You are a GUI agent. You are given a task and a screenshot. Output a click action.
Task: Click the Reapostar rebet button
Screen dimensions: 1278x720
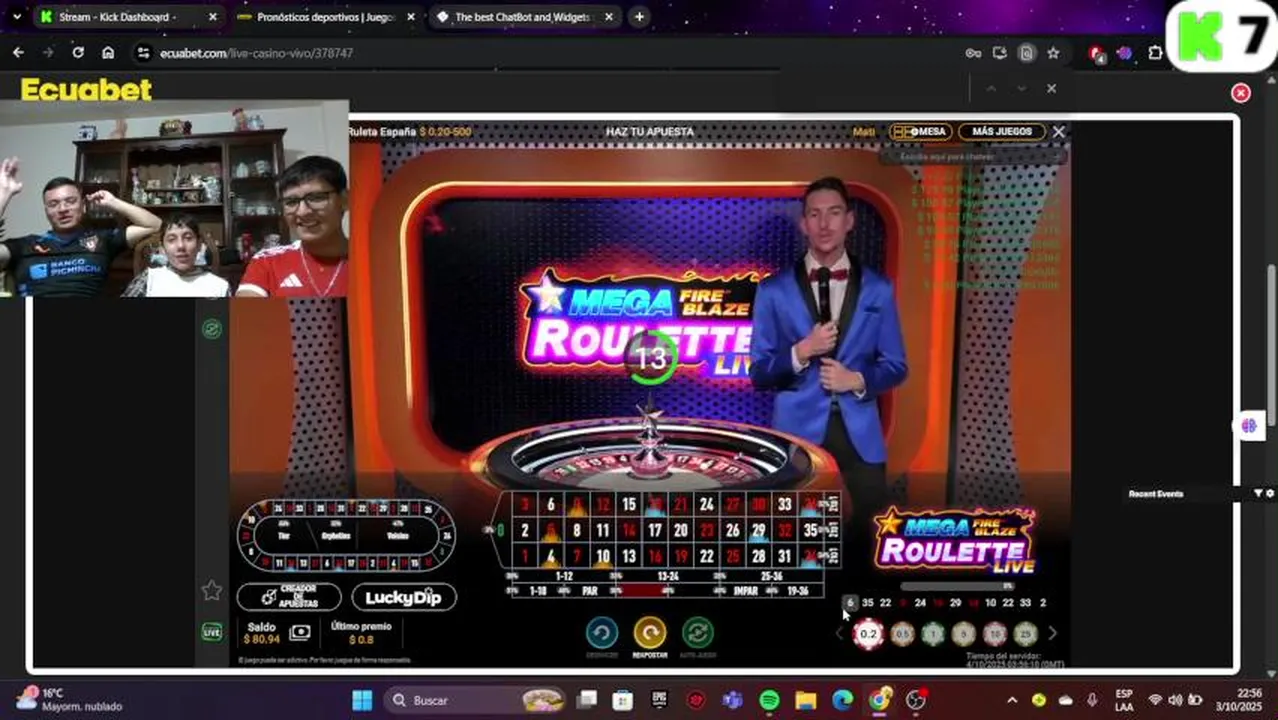(x=650, y=633)
